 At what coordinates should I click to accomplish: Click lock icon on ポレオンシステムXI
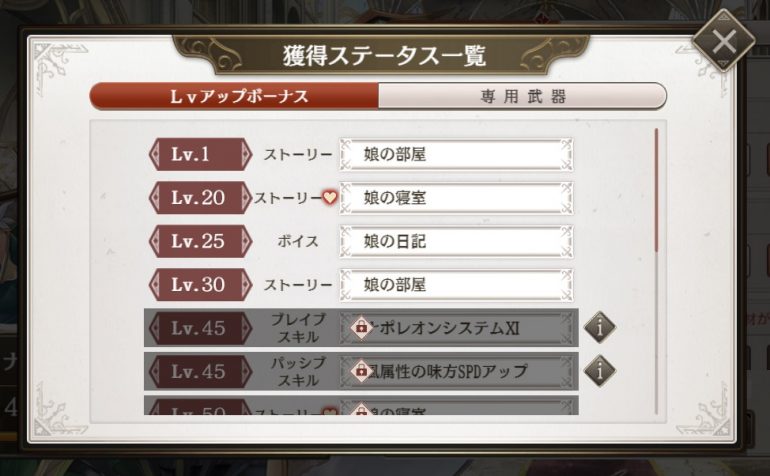tap(361, 327)
